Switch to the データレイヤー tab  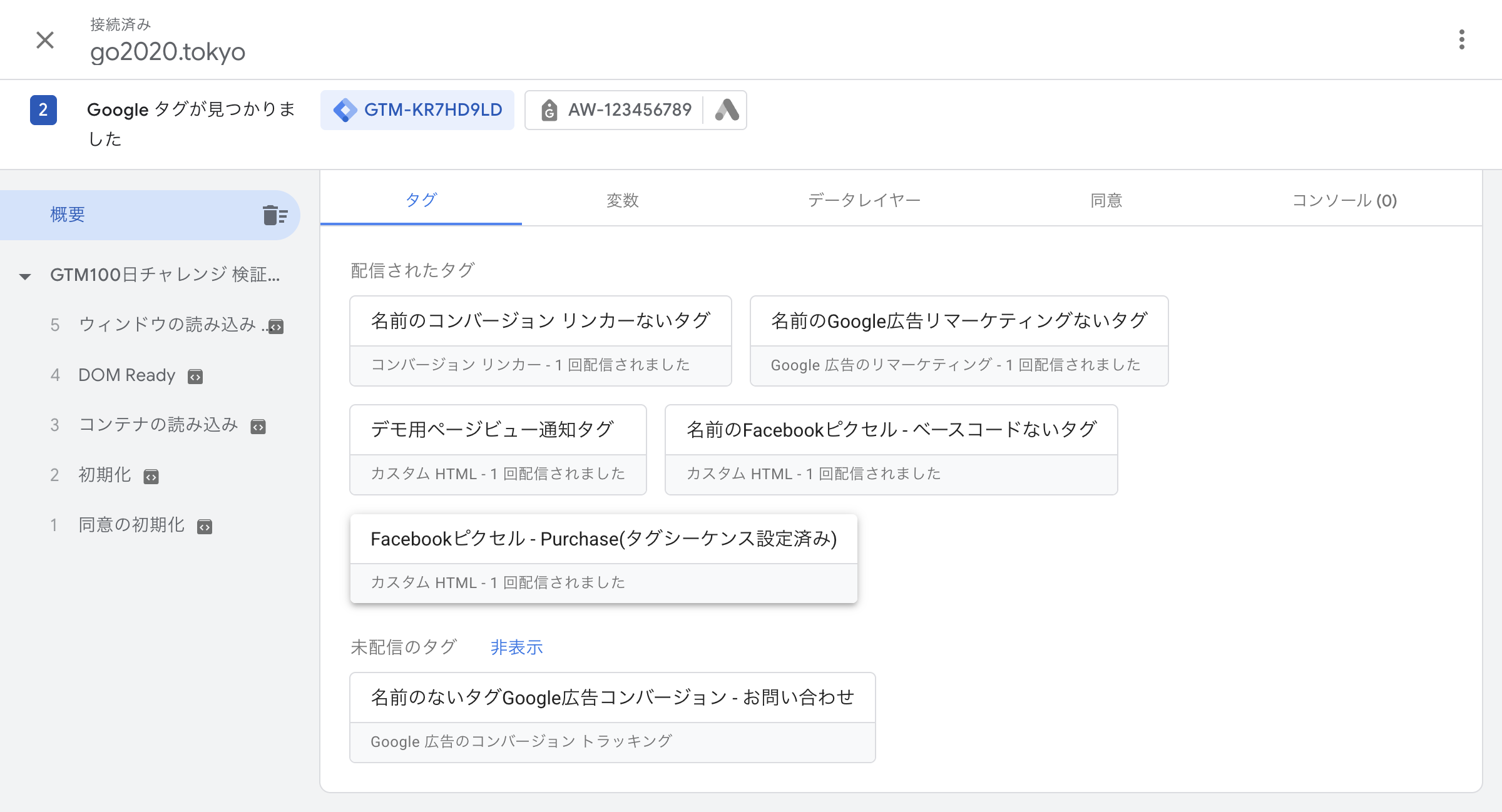tap(864, 200)
